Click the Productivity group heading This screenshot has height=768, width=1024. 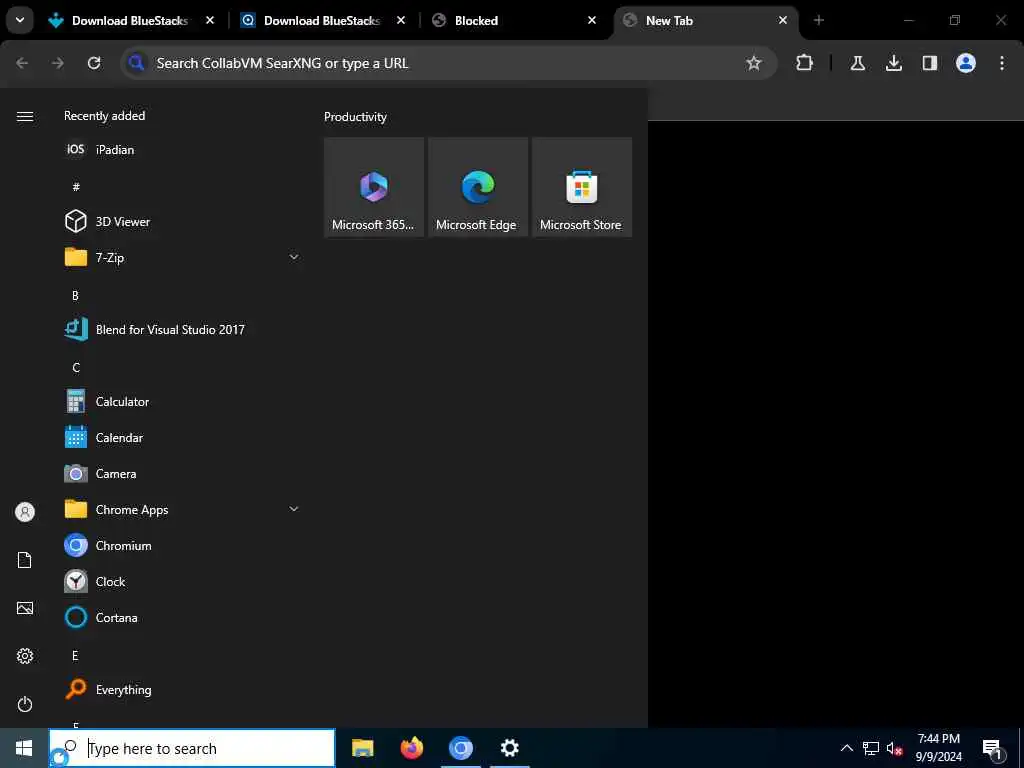pos(355,117)
